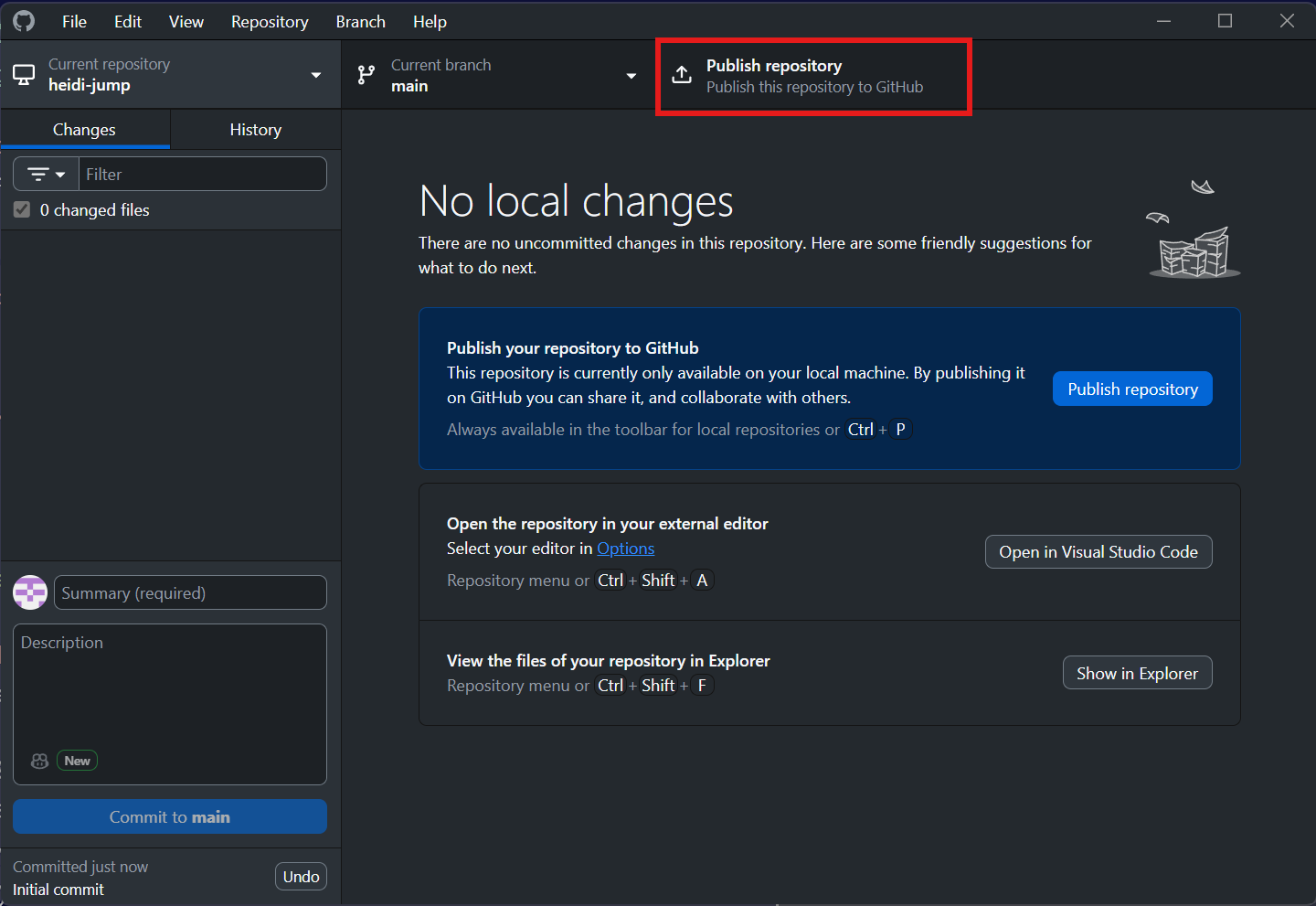Click the GitHub logo icon in title bar
This screenshot has height=906, width=1316.
point(24,21)
